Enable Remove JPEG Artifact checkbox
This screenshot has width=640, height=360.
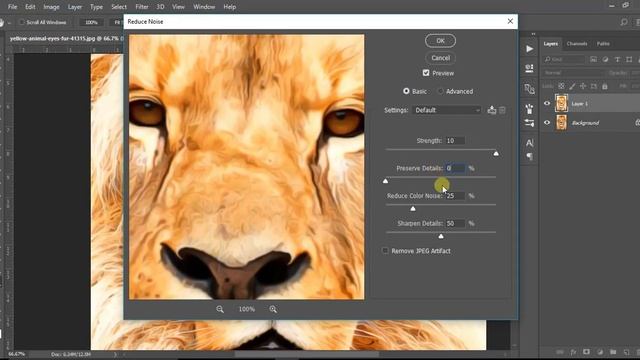385,250
